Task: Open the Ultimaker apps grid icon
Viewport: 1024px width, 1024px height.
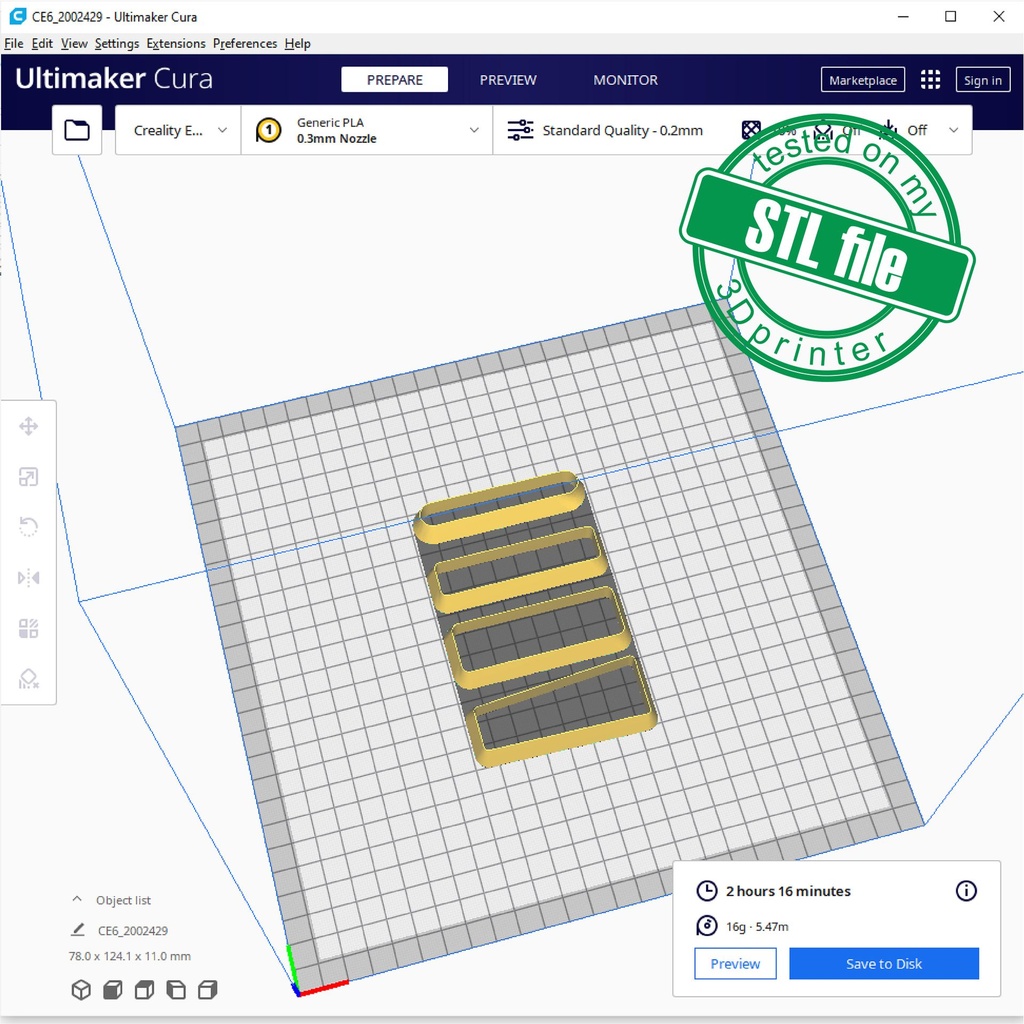Action: (930, 80)
